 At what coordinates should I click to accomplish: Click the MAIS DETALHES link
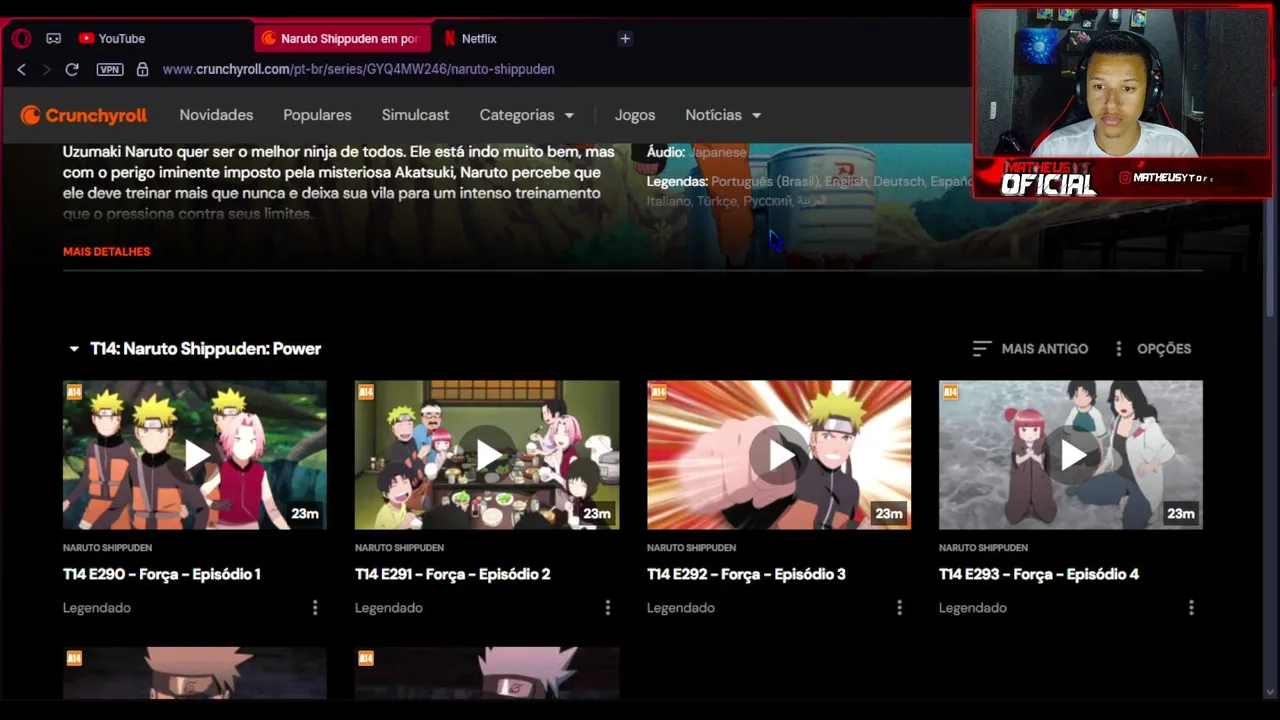106,252
